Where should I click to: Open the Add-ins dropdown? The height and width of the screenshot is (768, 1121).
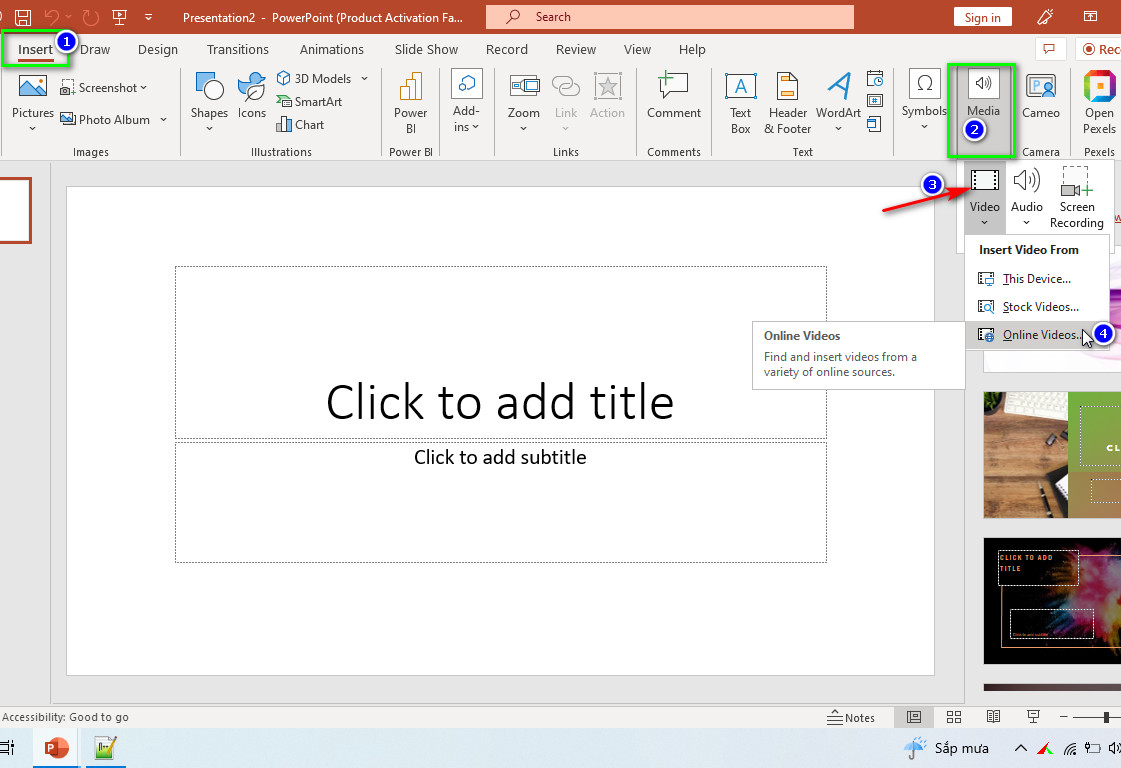point(466,102)
